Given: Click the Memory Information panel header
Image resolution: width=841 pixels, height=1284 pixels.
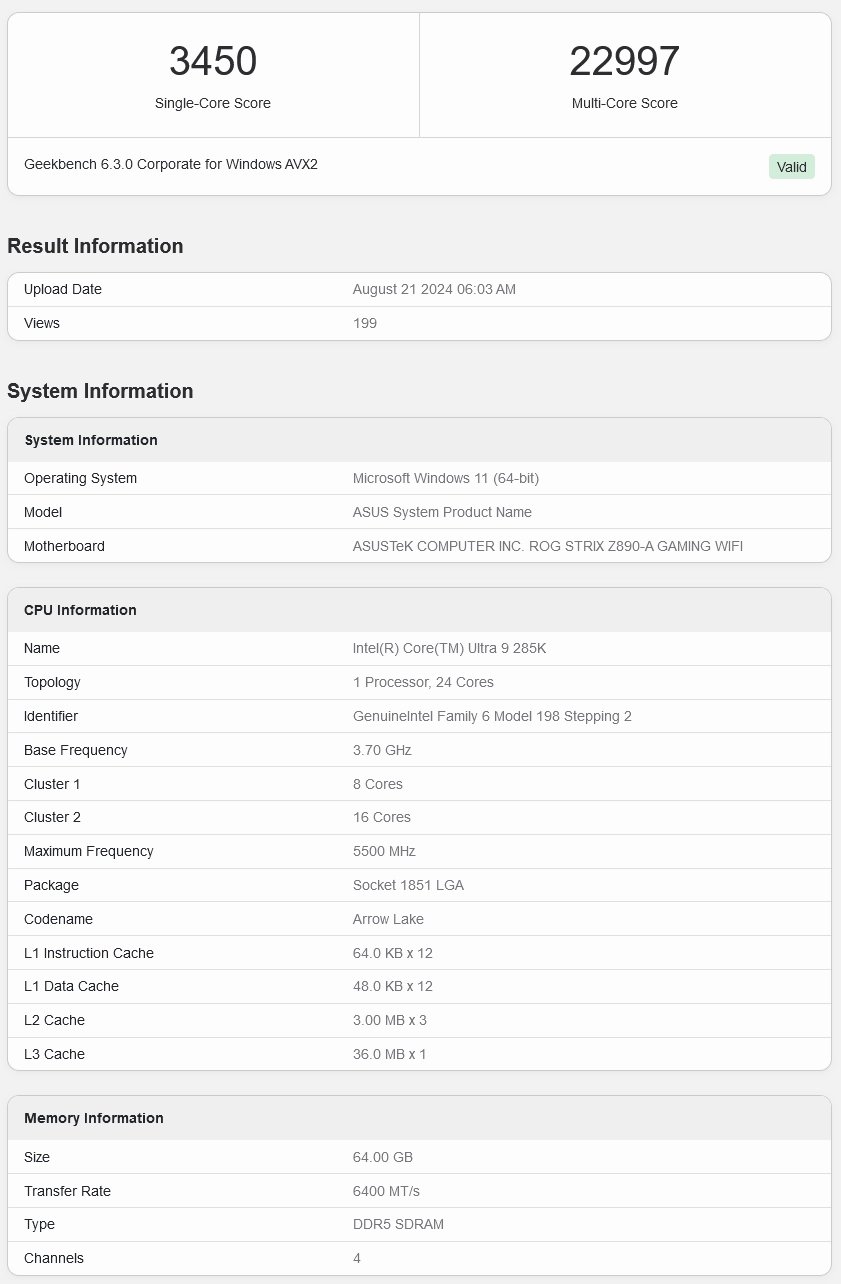Looking at the screenshot, I should point(93,1118).
